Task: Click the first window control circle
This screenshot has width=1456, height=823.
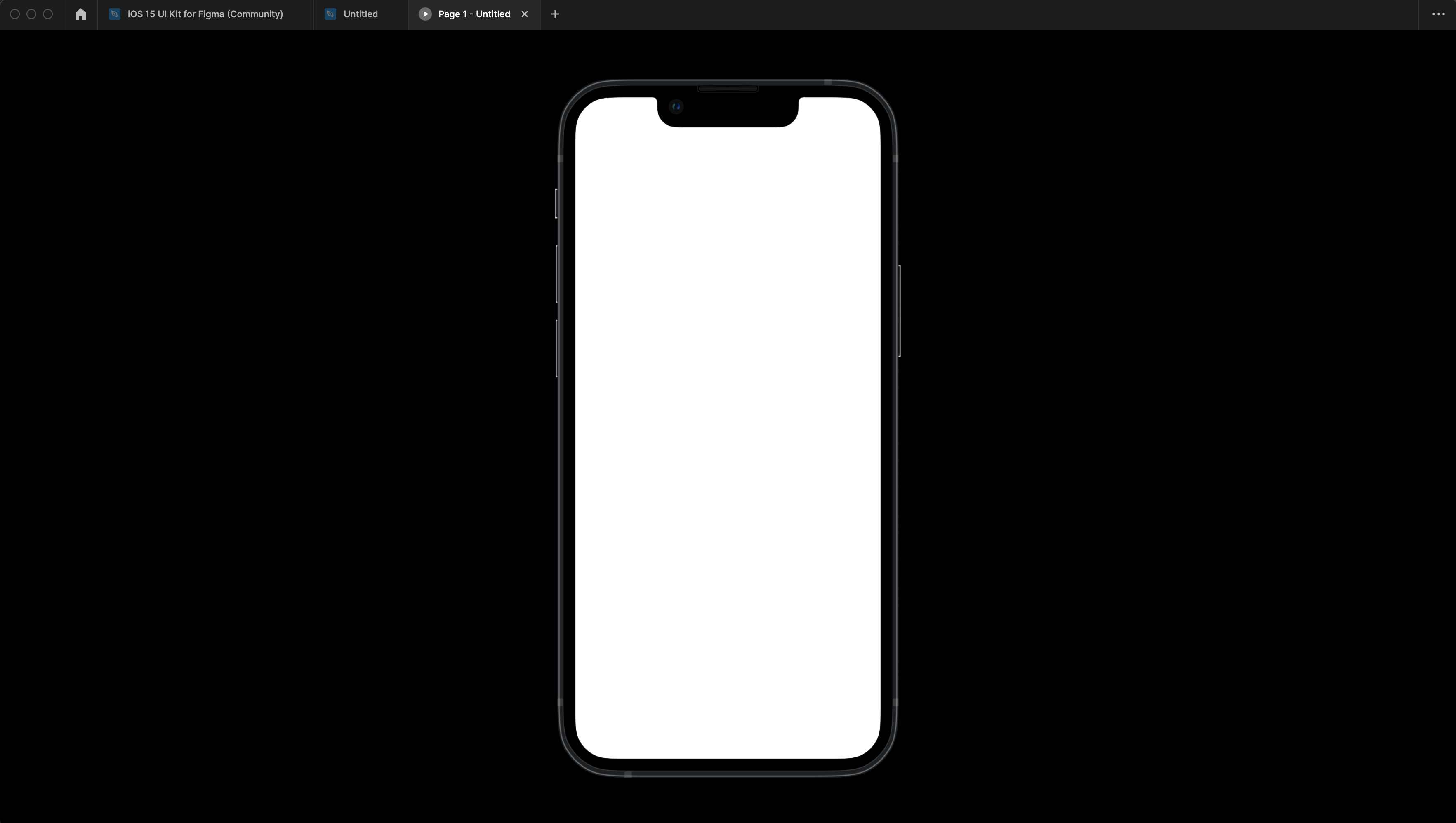Action: tap(15, 14)
